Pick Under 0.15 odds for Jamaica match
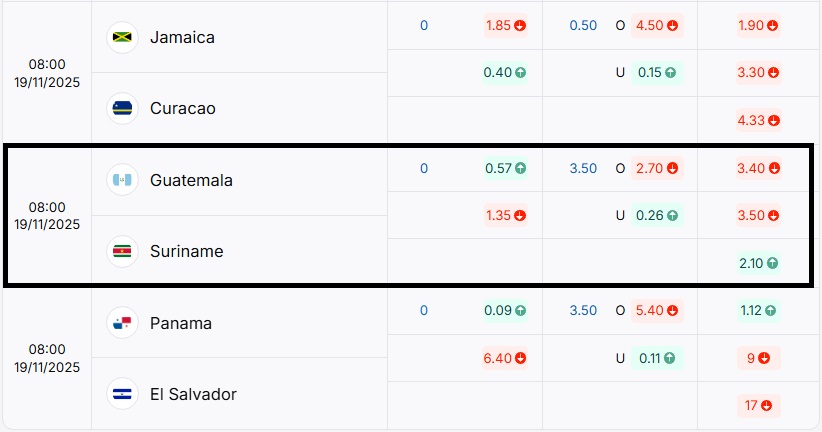Viewport: 822px width, 432px height. tap(657, 72)
